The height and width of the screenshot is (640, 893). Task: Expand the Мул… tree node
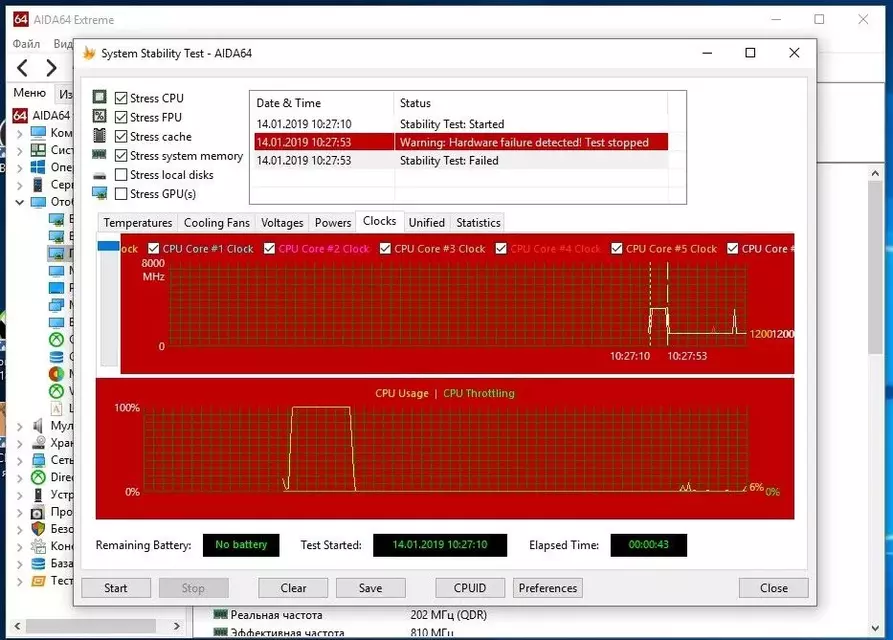[x=19, y=426]
